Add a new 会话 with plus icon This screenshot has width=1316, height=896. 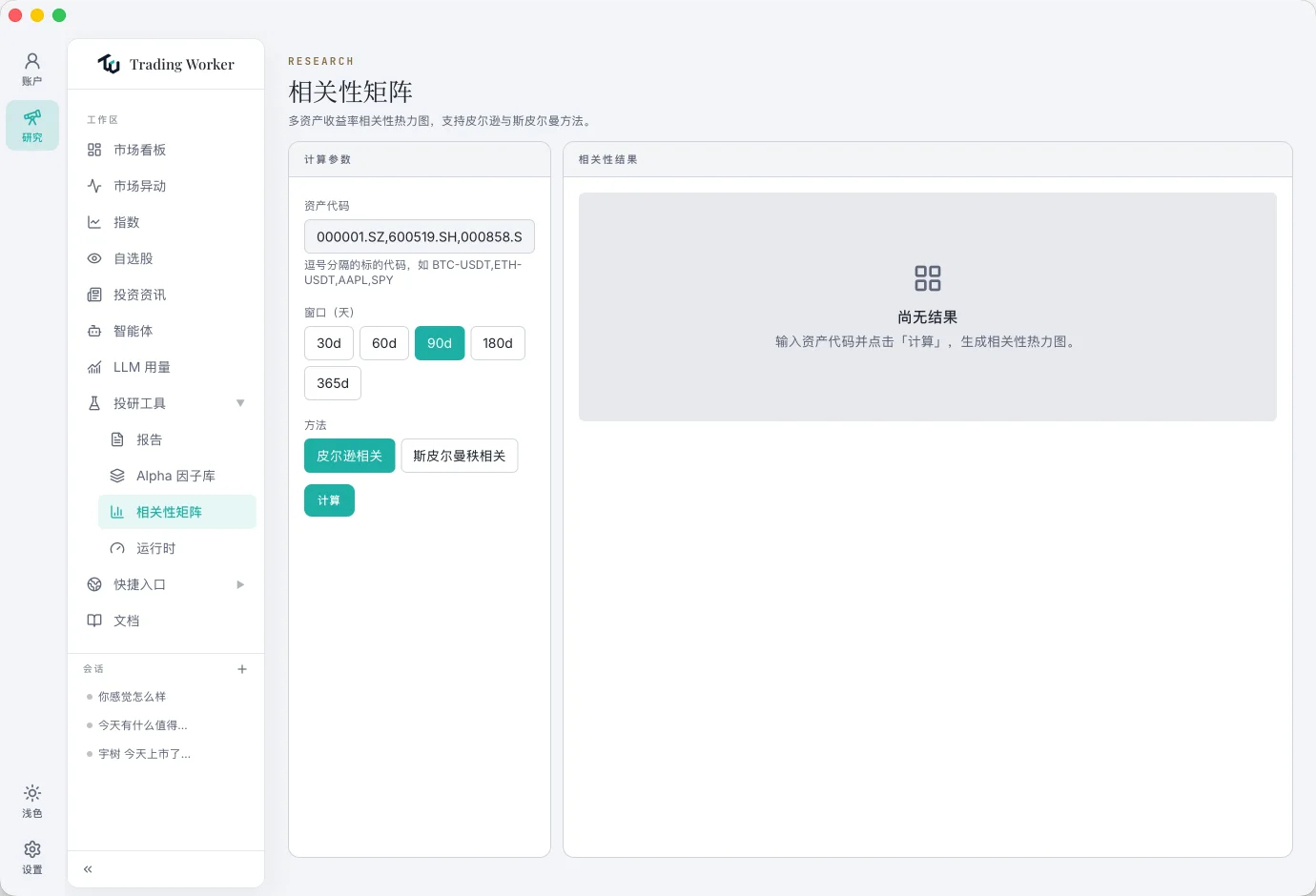[242, 669]
